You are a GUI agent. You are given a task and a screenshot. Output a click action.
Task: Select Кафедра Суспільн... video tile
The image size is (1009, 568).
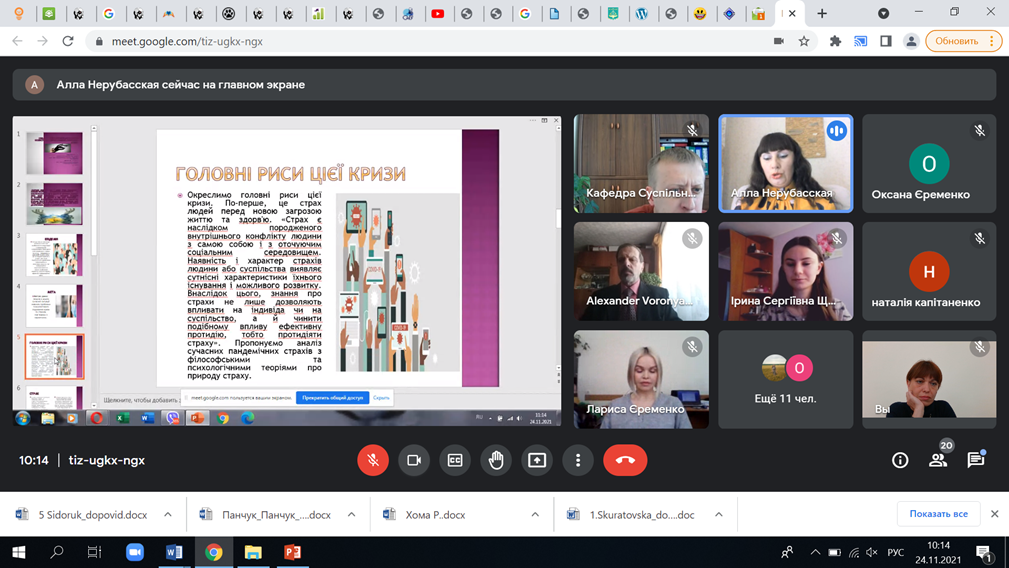[642, 163]
